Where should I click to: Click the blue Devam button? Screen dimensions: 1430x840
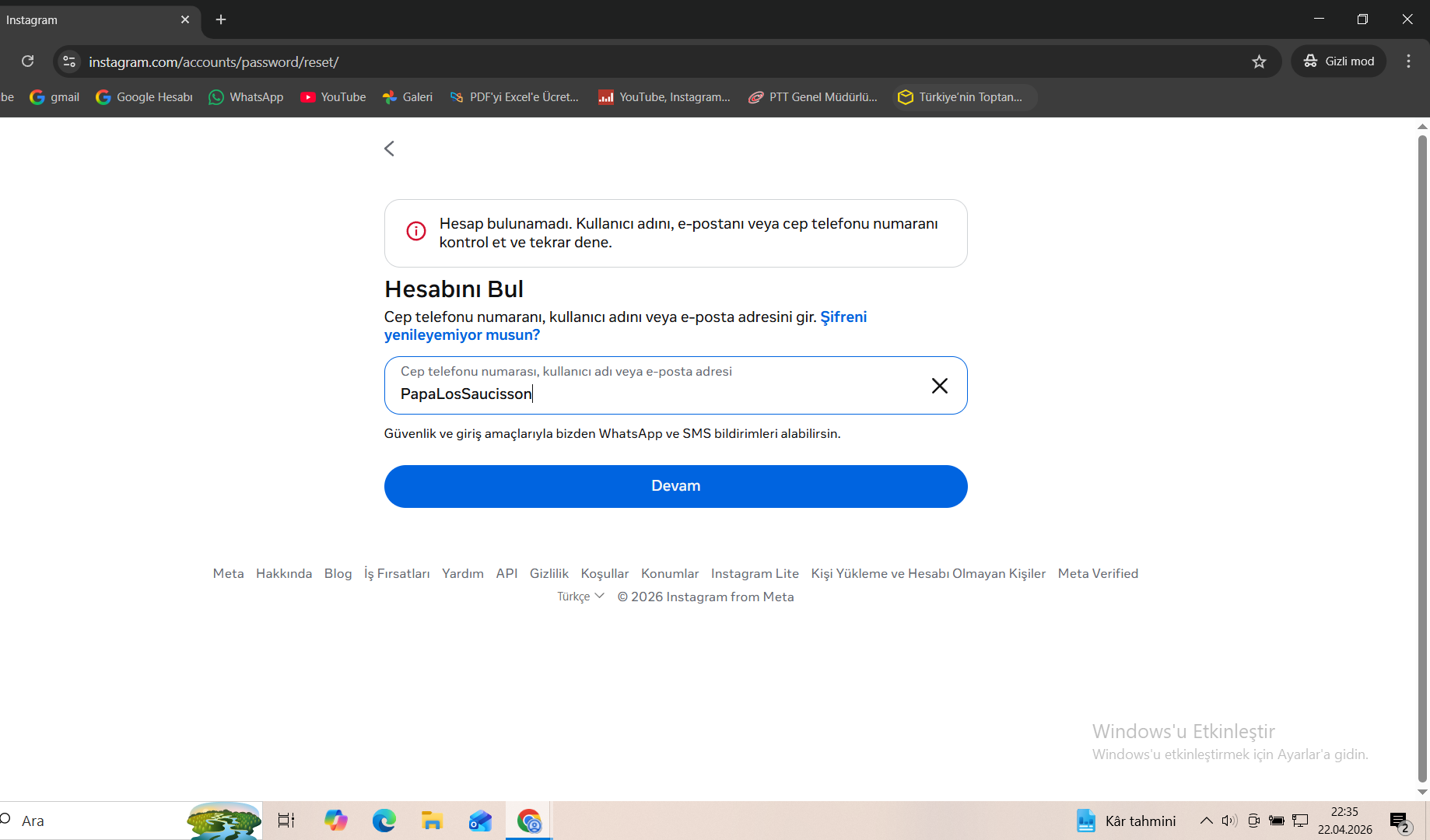[675, 486]
